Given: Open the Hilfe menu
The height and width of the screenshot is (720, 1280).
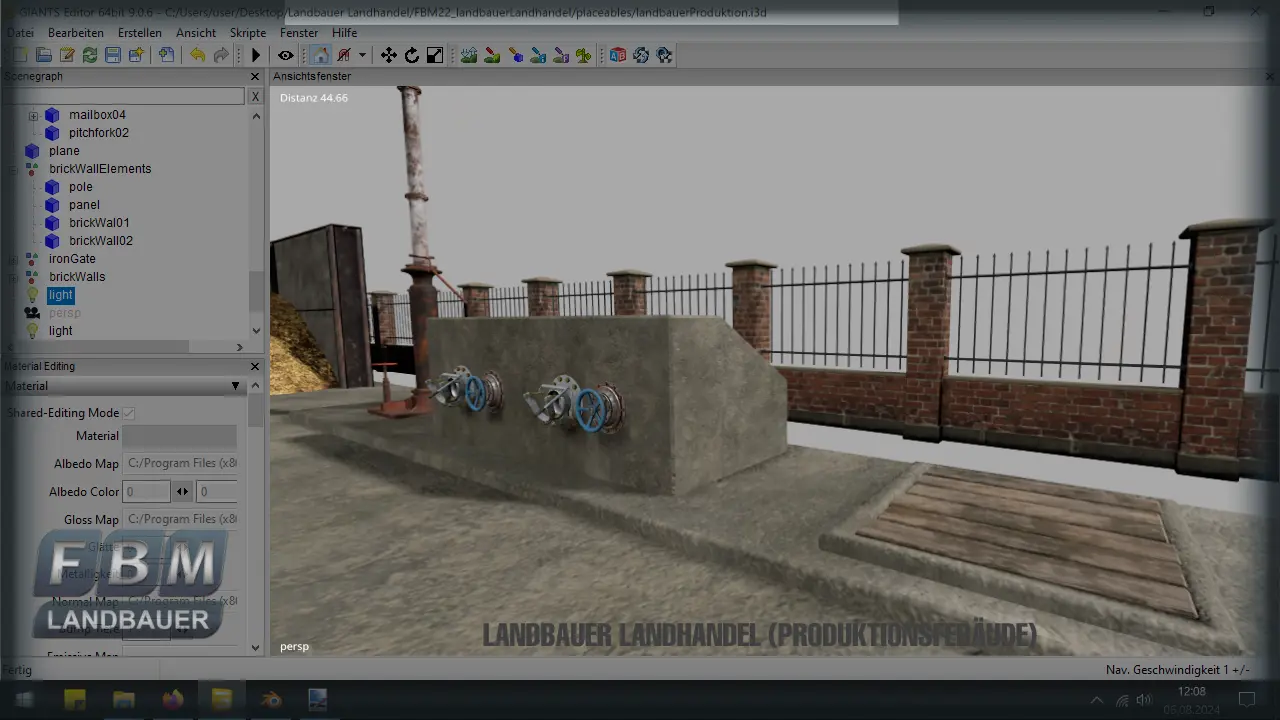Looking at the screenshot, I should 345,33.
